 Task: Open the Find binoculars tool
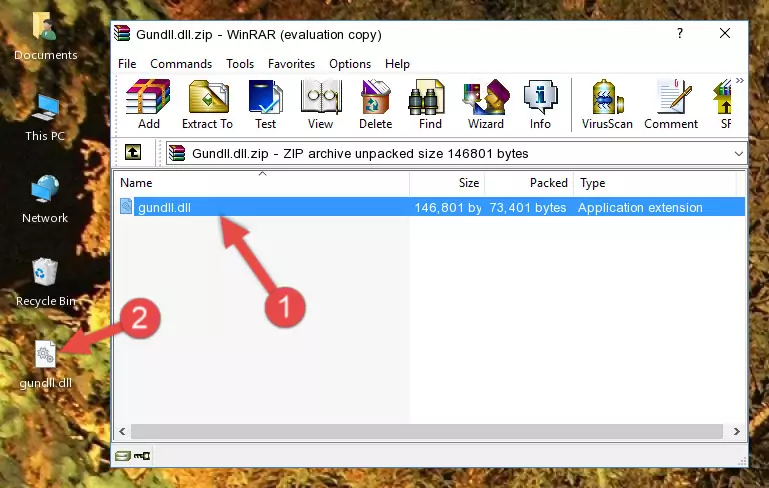click(430, 104)
